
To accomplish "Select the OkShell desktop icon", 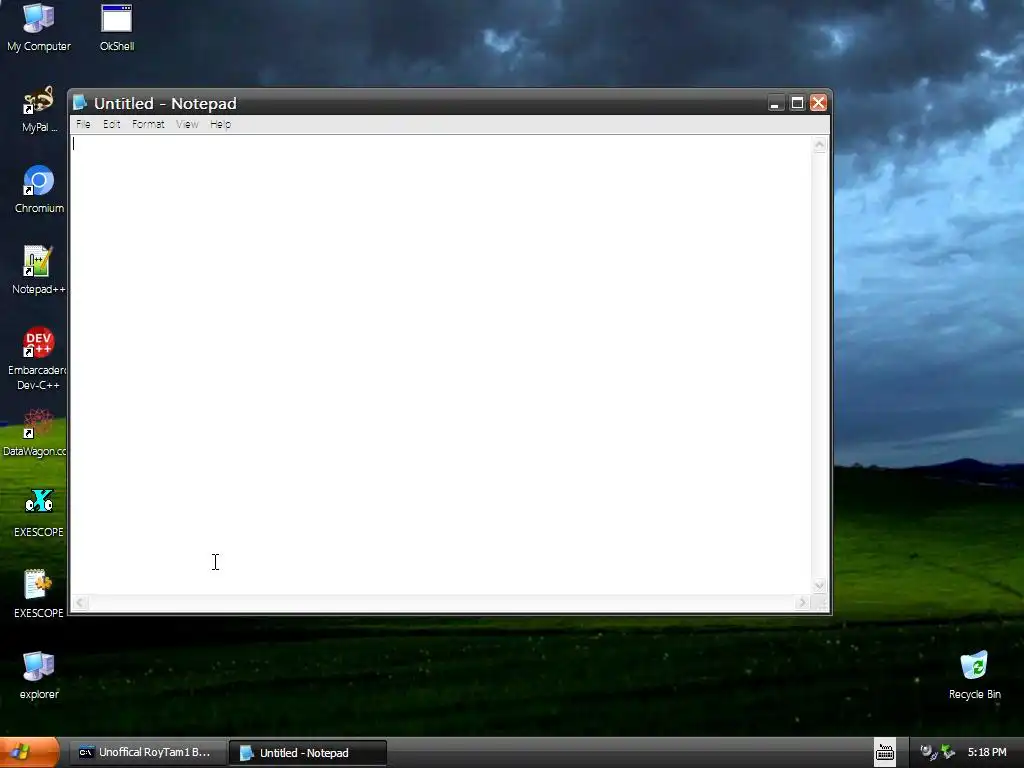I will 117,28.
